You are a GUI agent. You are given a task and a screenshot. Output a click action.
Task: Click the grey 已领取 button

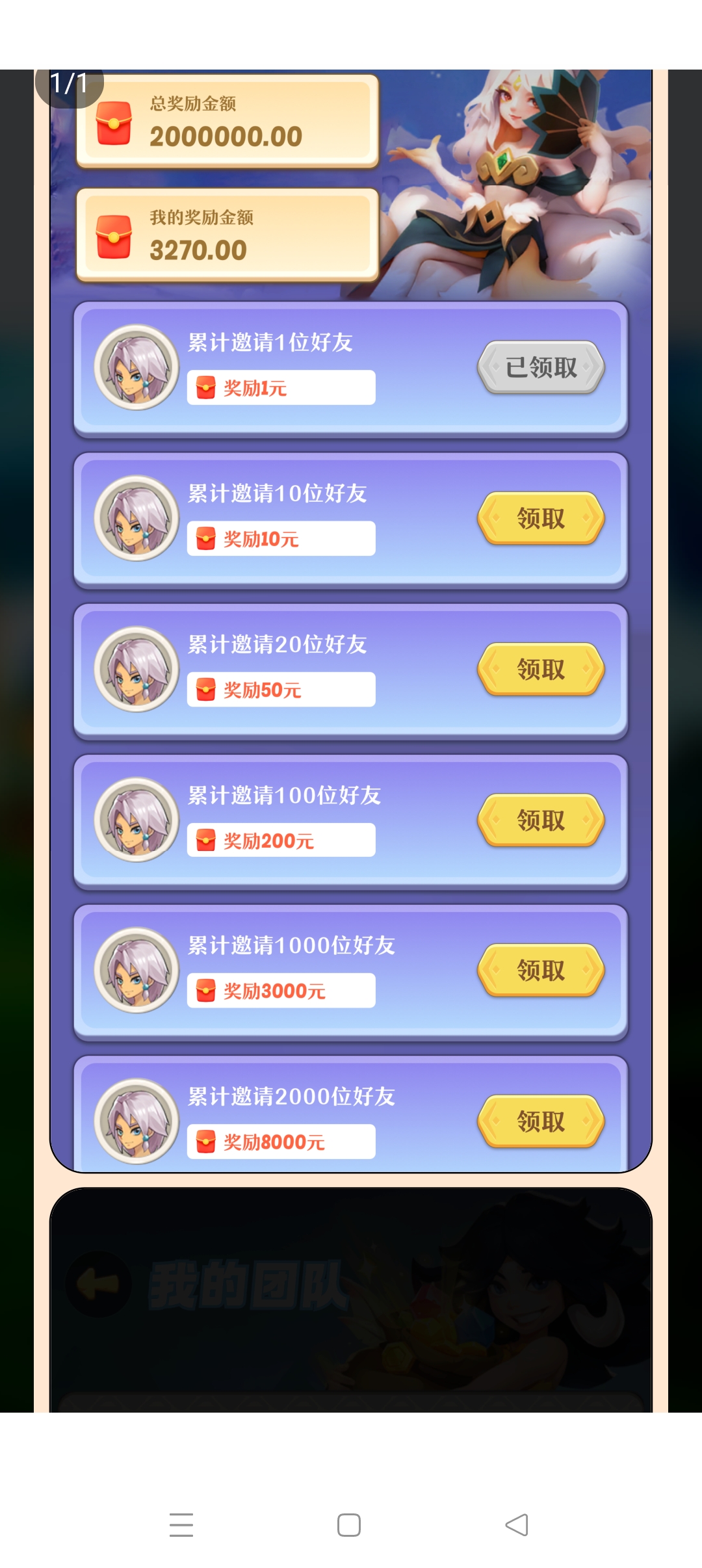click(x=541, y=367)
